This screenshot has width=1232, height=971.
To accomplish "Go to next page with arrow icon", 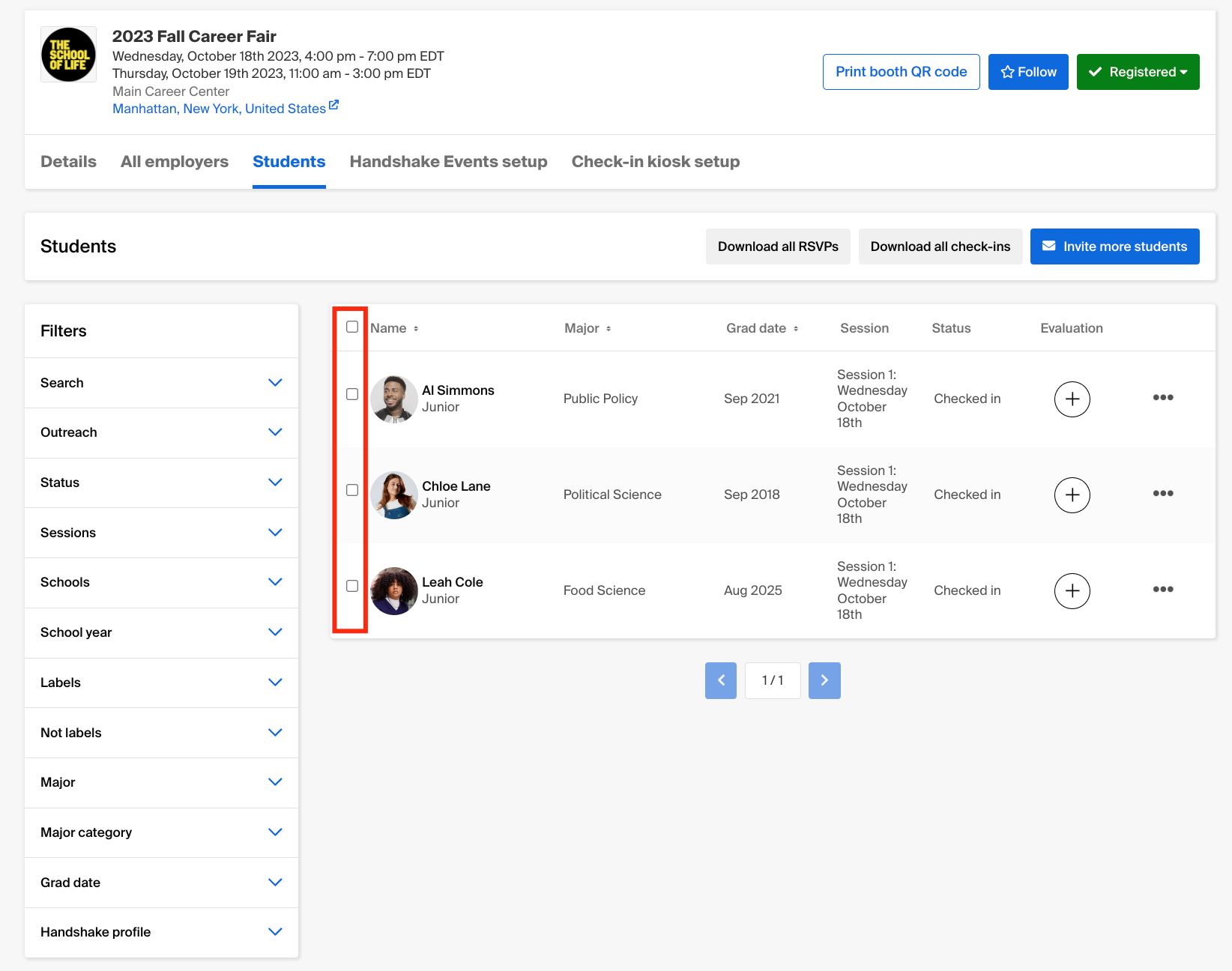I will pos(824,680).
